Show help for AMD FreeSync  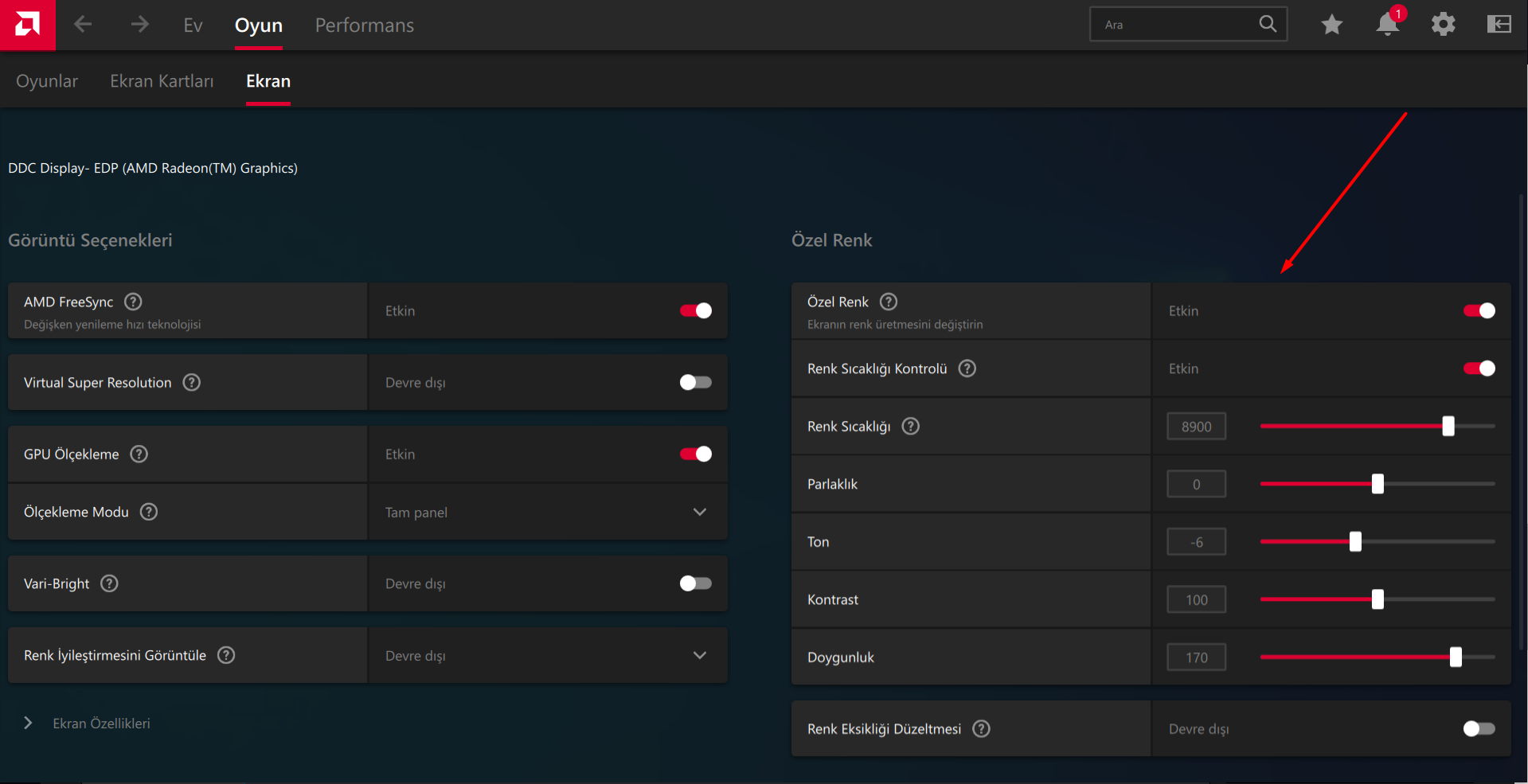pos(134,302)
